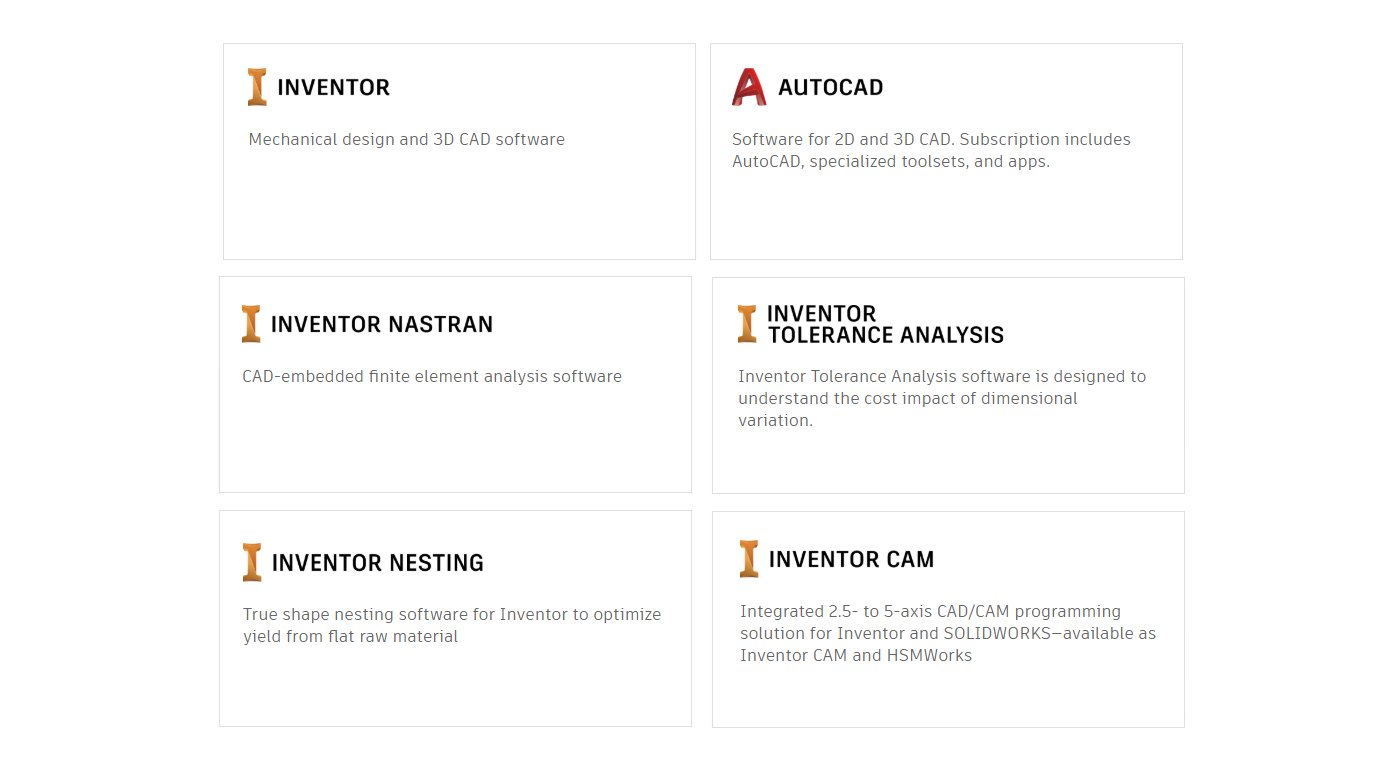
Task: Click the Inventor Tolerance Analysis logo icon
Action: 747,324
